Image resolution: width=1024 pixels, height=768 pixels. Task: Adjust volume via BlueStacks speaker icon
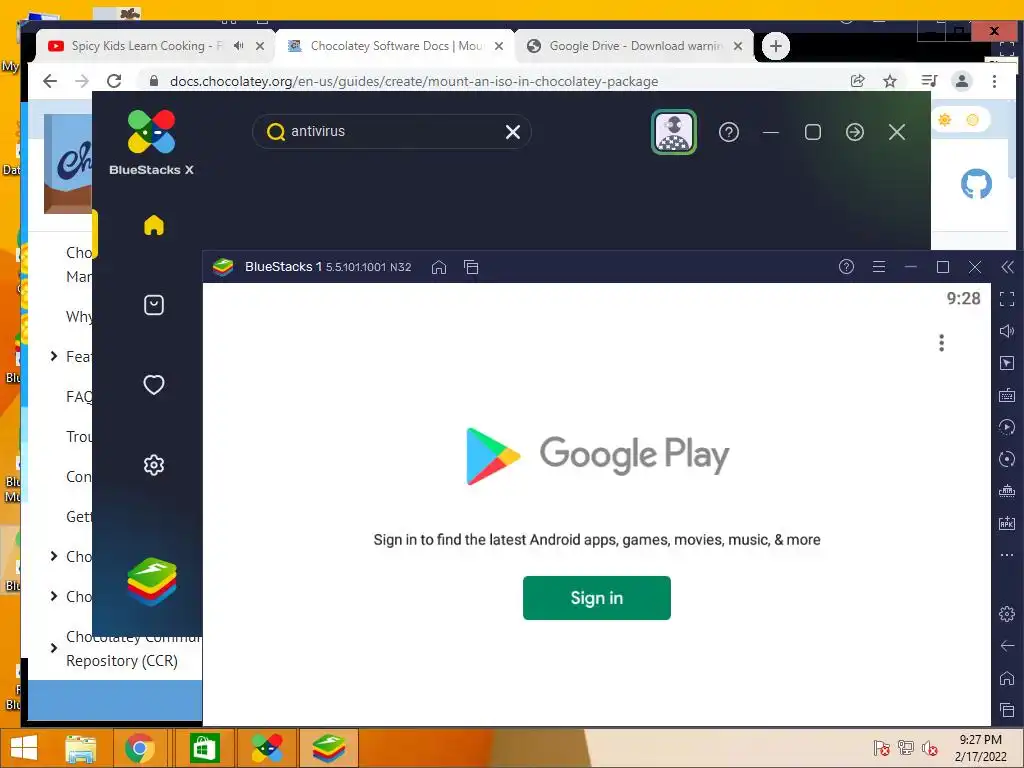[x=1007, y=331]
